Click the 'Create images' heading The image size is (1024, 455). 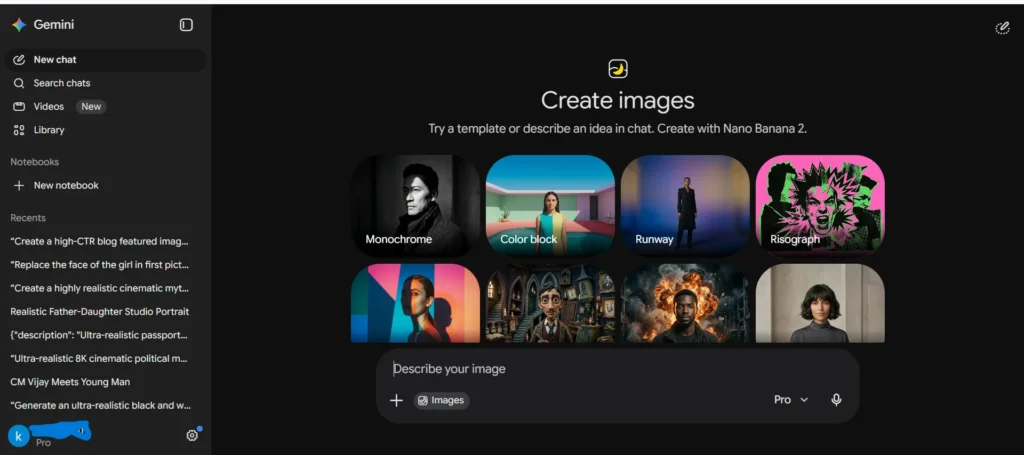[618, 101]
